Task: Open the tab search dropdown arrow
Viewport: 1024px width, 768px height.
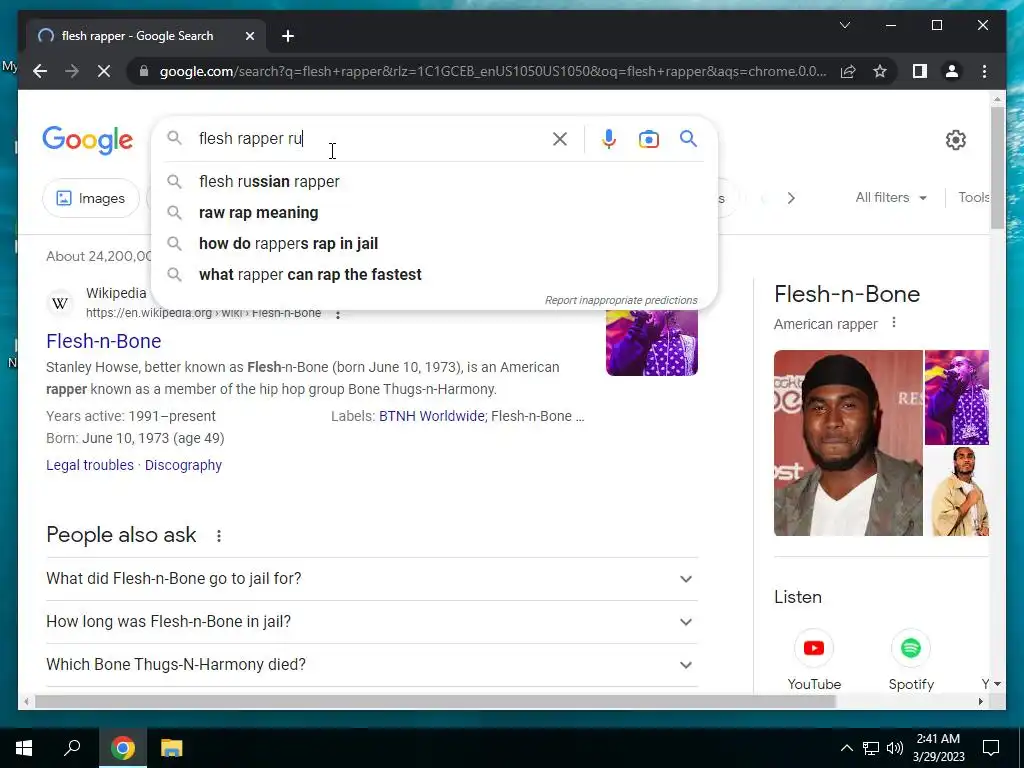Action: coord(844,25)
